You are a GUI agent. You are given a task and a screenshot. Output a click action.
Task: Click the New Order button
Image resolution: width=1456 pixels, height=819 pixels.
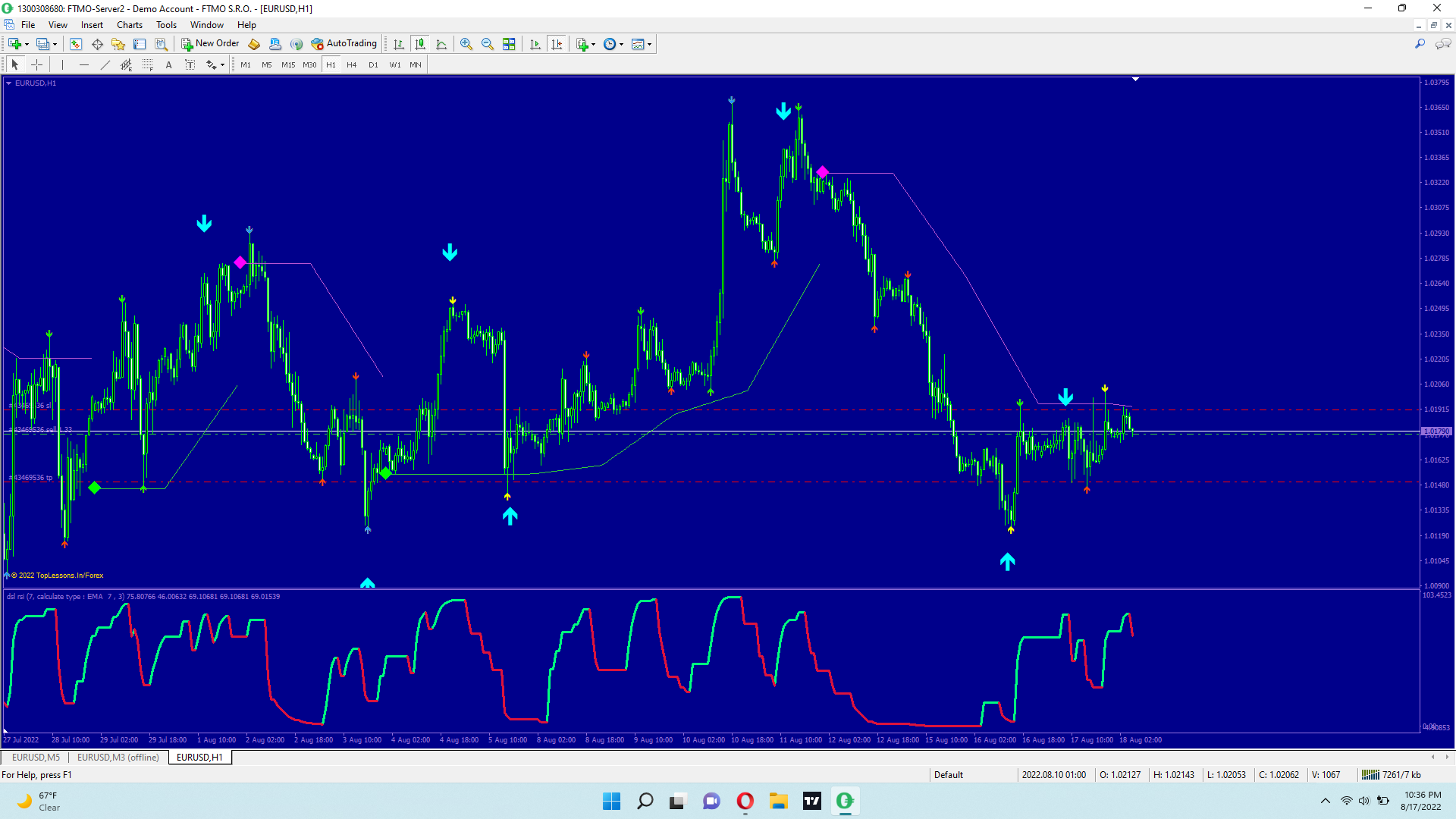[210, 44]
